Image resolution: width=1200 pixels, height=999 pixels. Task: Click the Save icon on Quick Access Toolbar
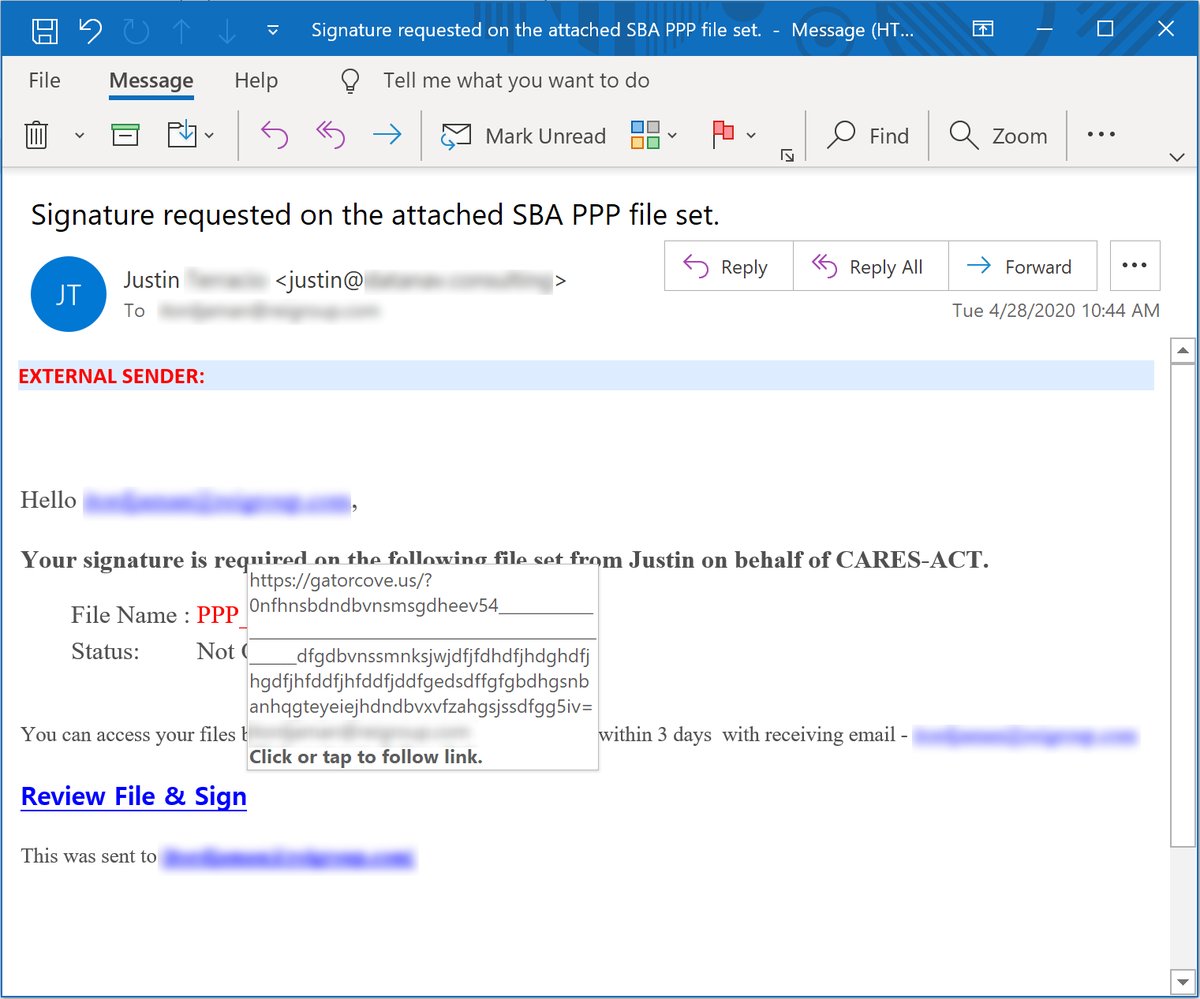[x=44, y=29]
